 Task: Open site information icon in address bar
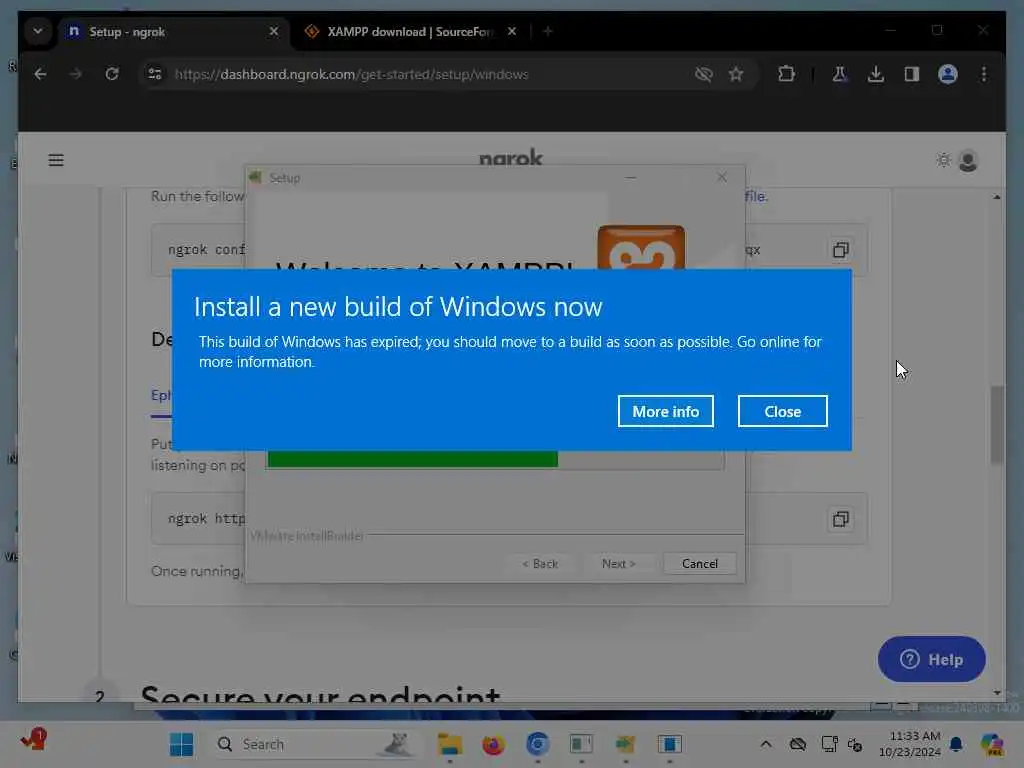pyautogui.click(x=155, y=74)
